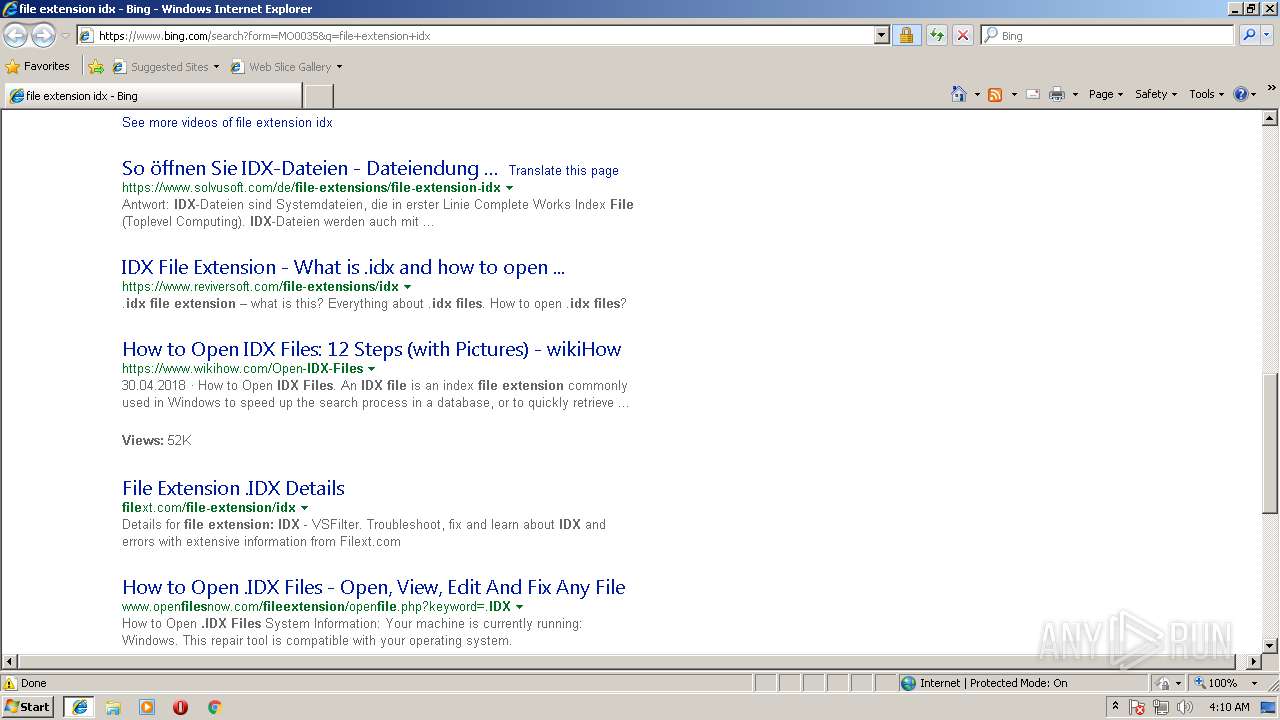The image size is (1280, 720).
Task: Open the recent pages dropdown arrow
Action: pos(65,36)
